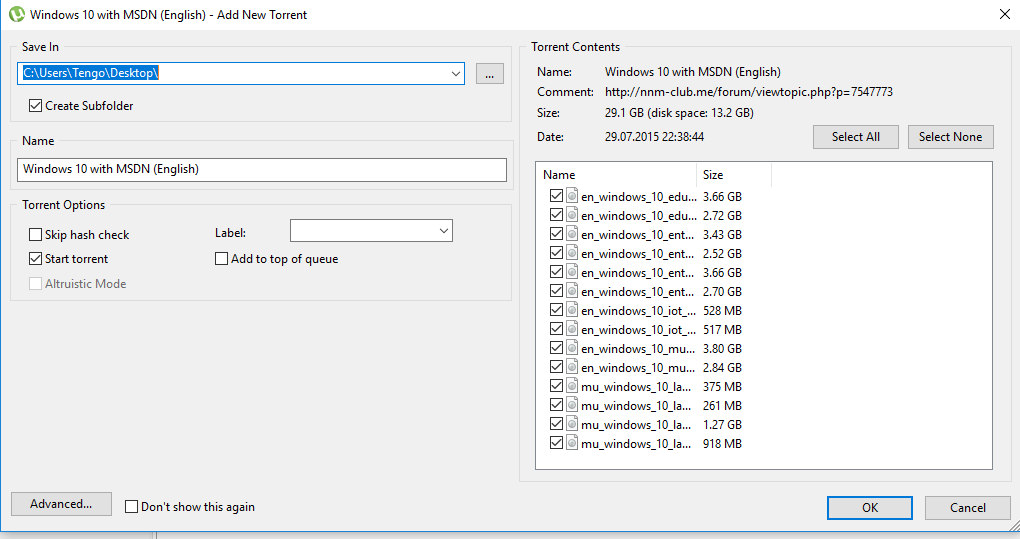Uncheck the 918 MB file in the torrent contents

click(556, 443)
